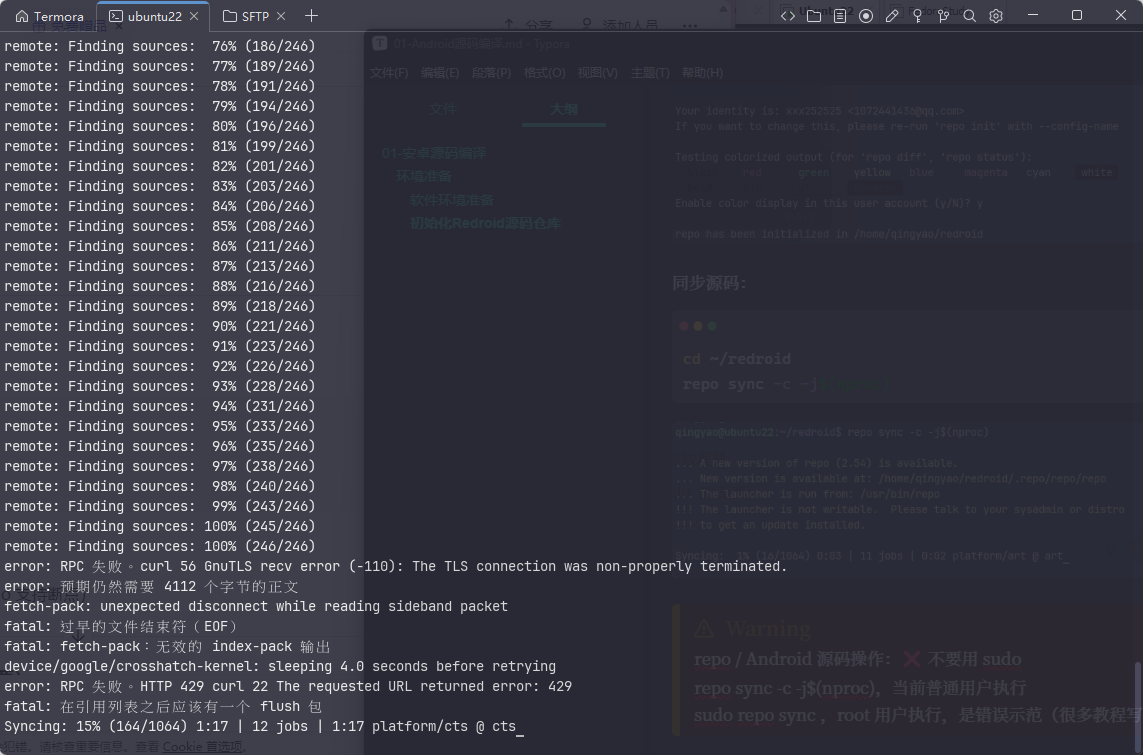Image resolution: width=1143 pixels, height=755 pixels.
Task: Click 'fetch-pack: unexpected disconnect' line
Action: (x=256, y=606)
